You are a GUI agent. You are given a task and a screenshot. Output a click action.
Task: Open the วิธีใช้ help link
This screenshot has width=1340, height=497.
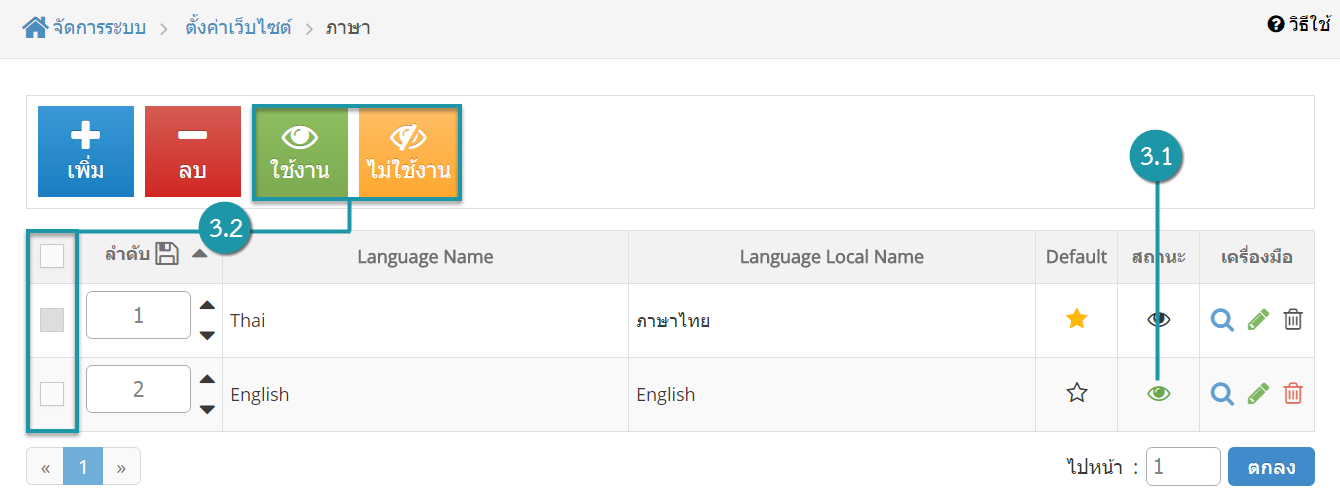(1298, 24)
